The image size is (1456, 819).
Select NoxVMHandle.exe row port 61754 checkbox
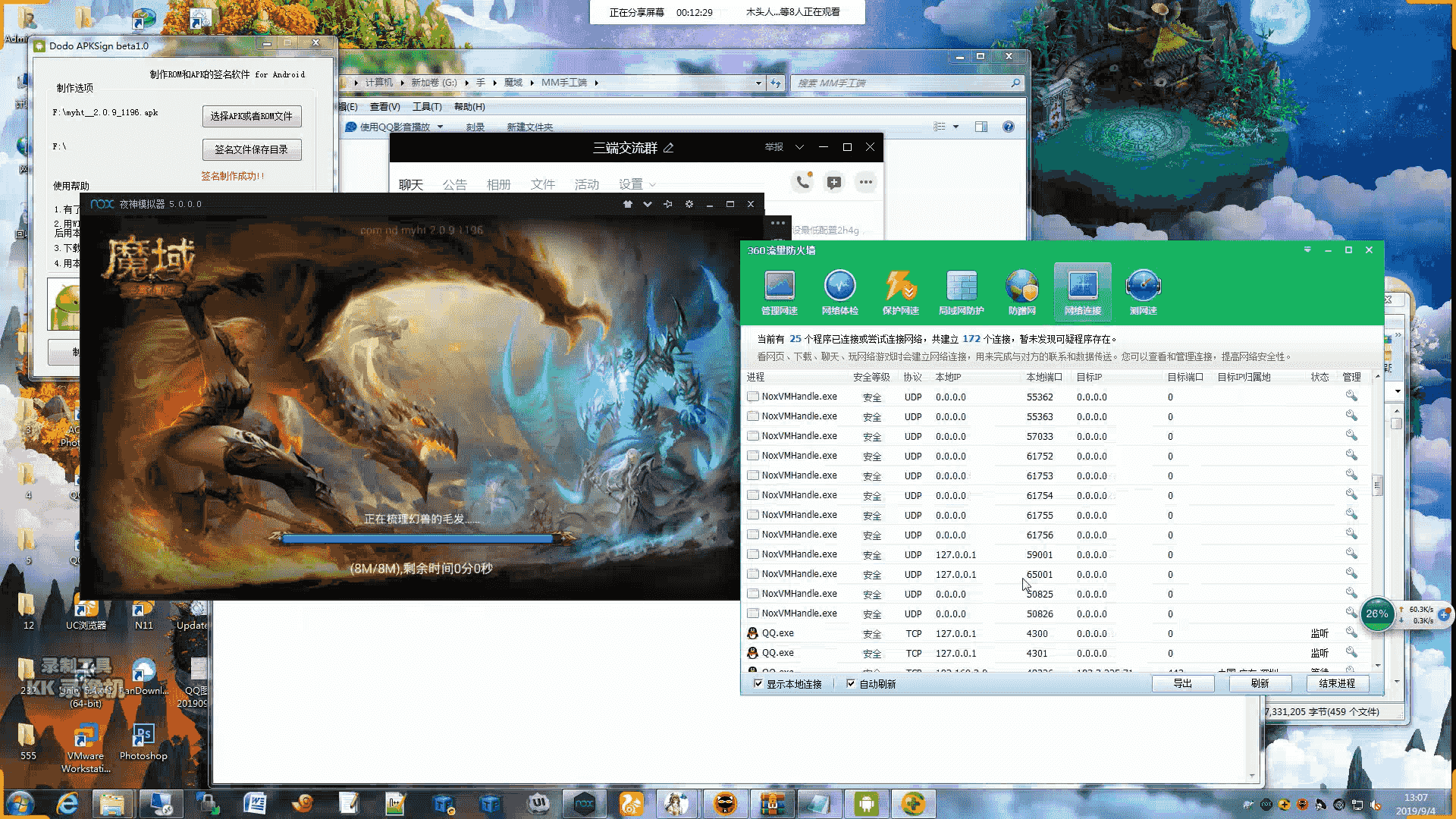pos(752,494)
